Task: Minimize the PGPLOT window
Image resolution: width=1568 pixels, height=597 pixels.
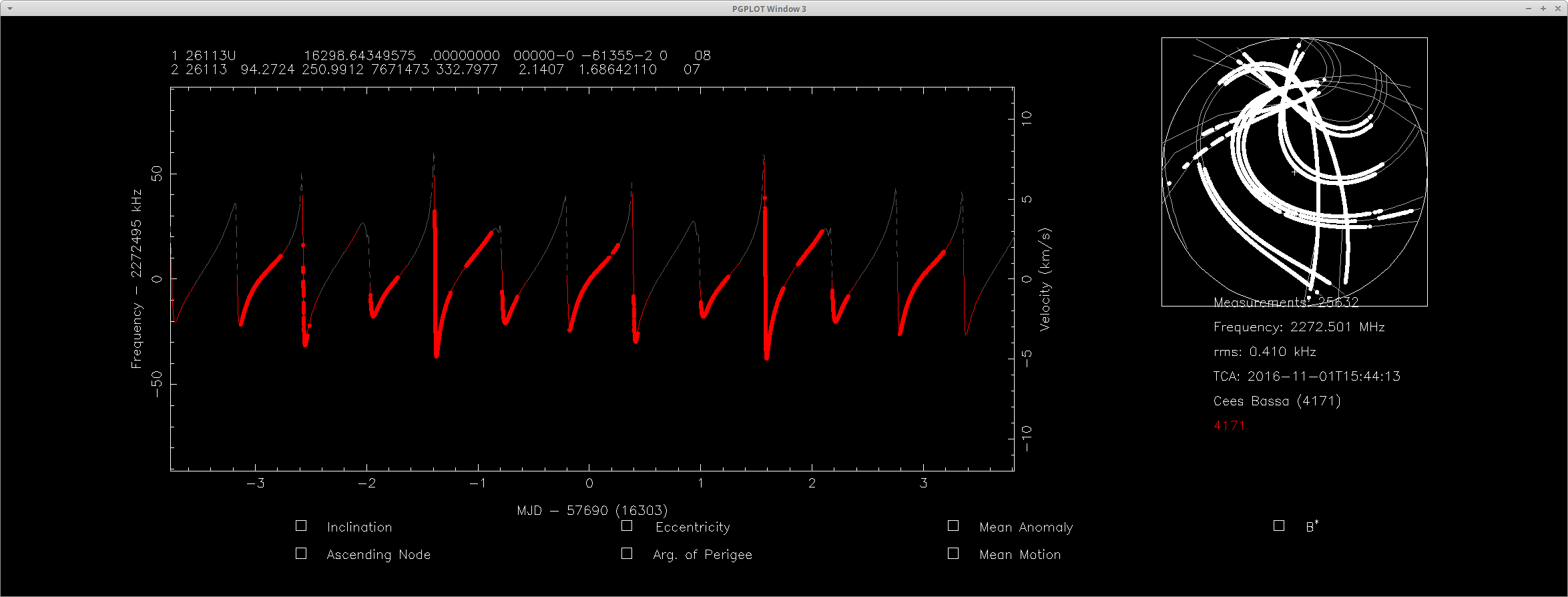Action: (x=1529, y=9)
